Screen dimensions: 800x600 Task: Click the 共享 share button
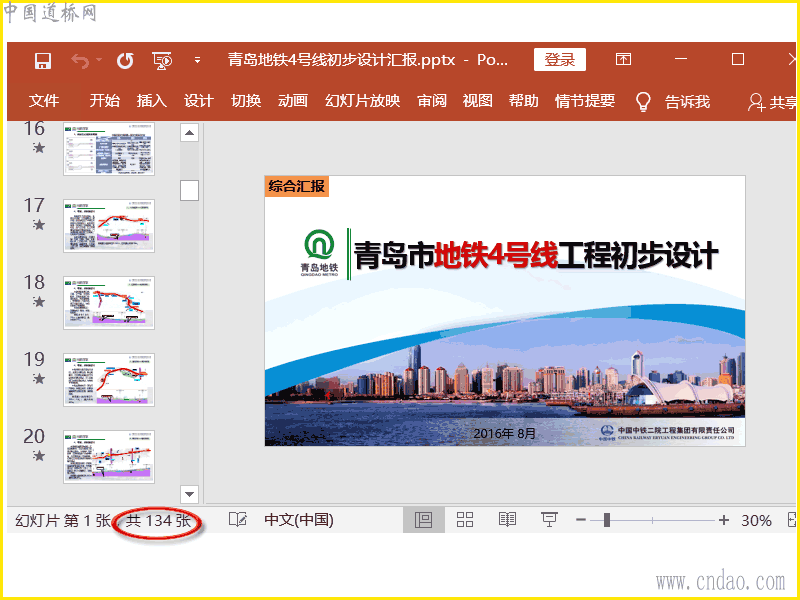[771, 102]
